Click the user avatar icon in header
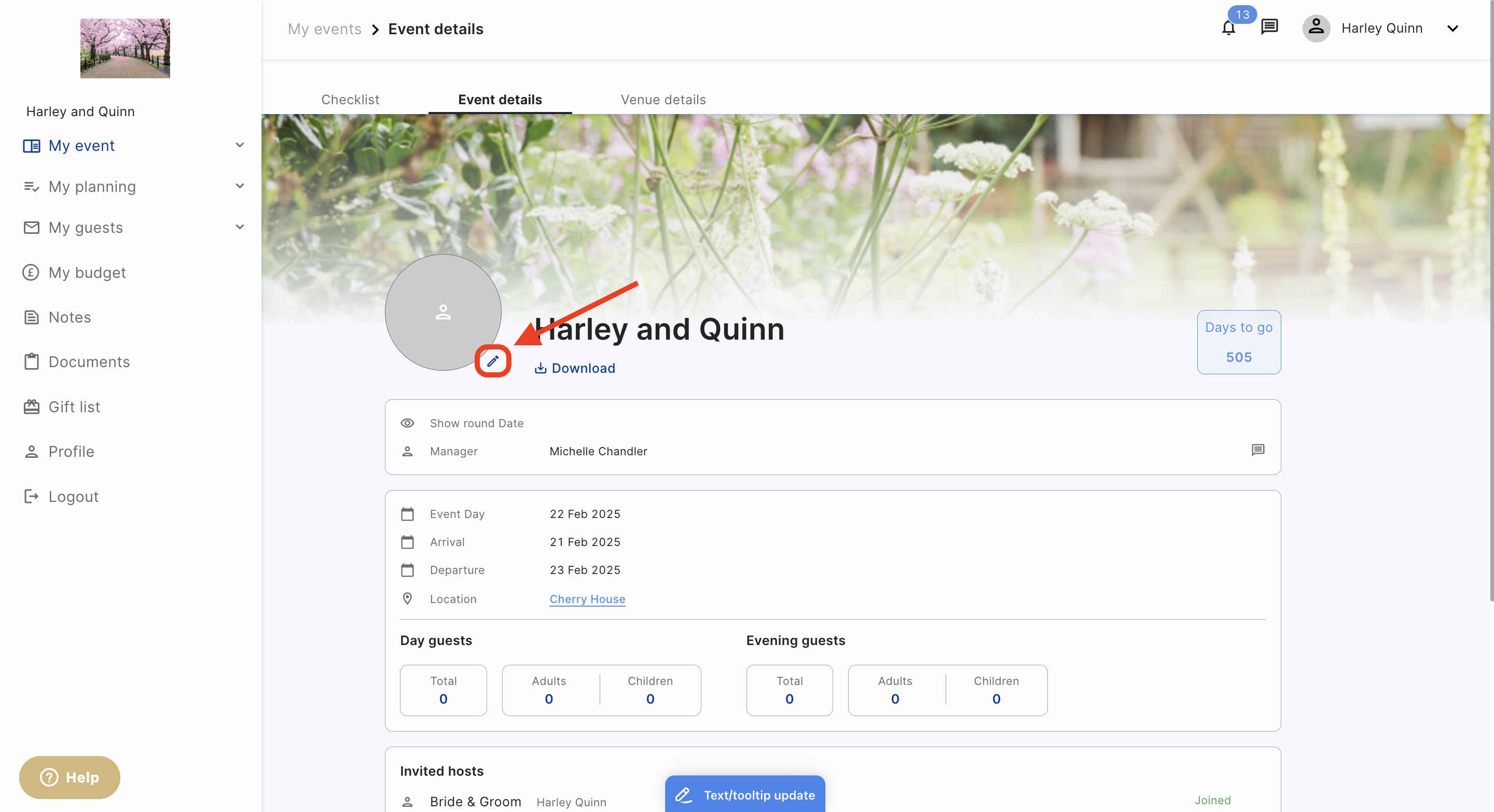Viewport: 1494px width, 812px height. point(1316,28)
